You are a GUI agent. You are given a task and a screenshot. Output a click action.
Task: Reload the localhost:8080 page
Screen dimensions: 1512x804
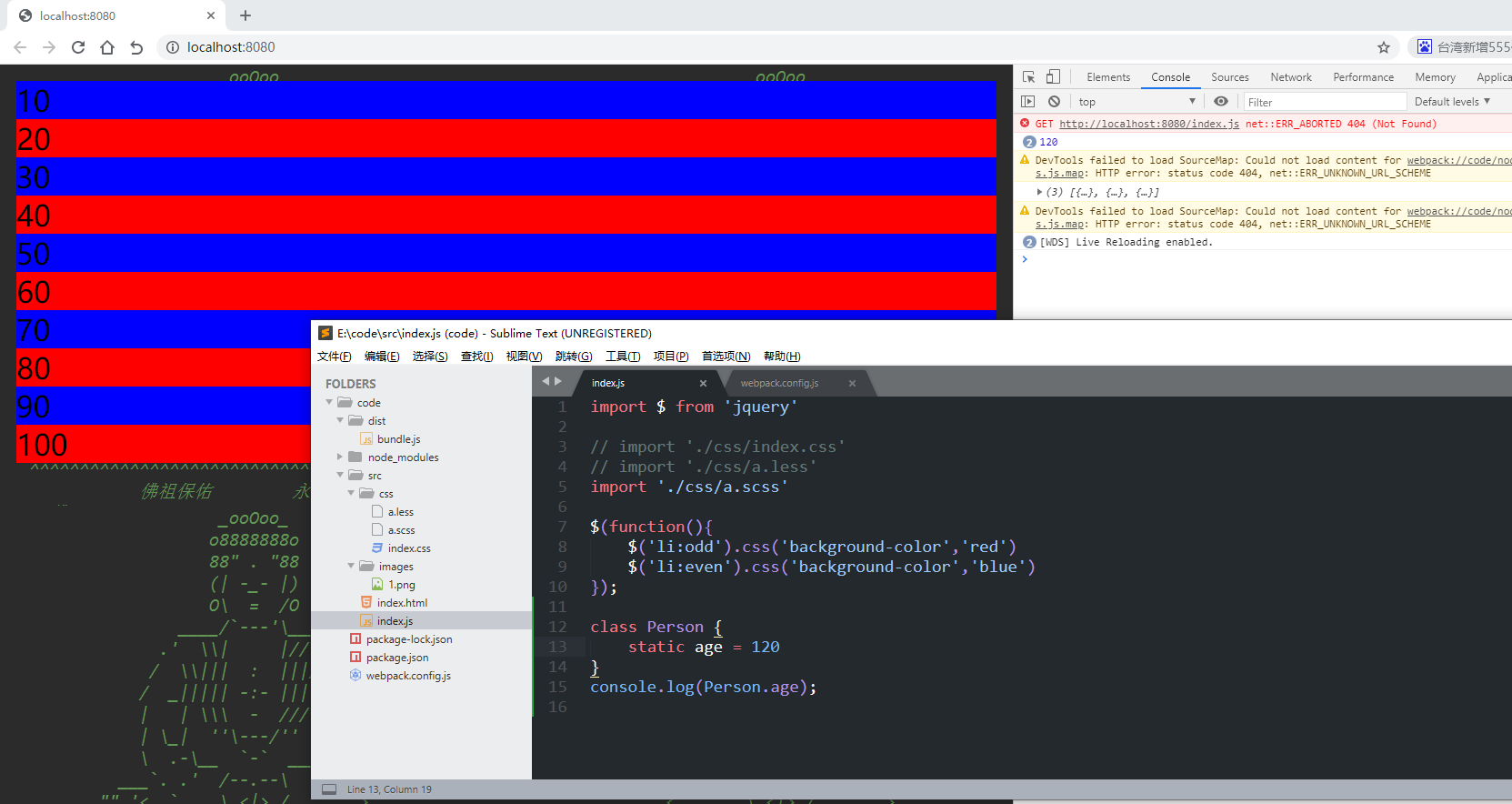pyautogui.click(x=78, y=47)
